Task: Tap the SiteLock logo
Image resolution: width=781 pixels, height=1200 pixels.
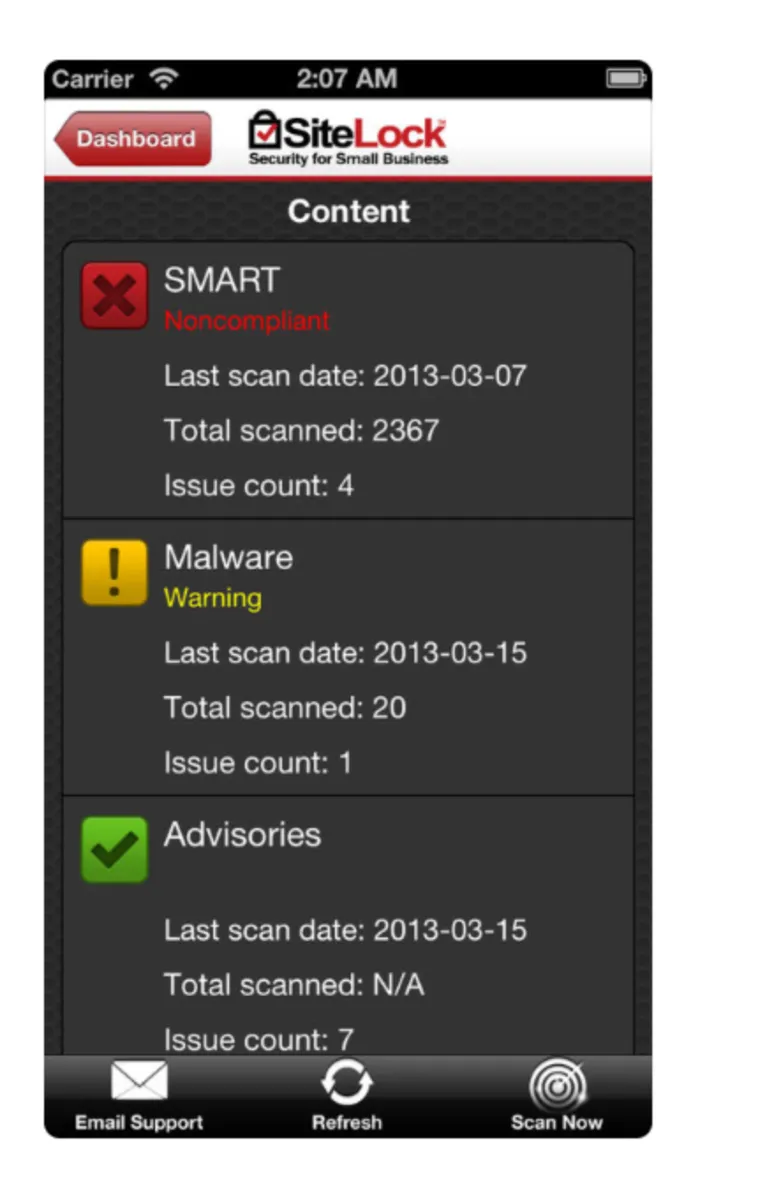Action: pyautogui.click(x=348, y=138)
